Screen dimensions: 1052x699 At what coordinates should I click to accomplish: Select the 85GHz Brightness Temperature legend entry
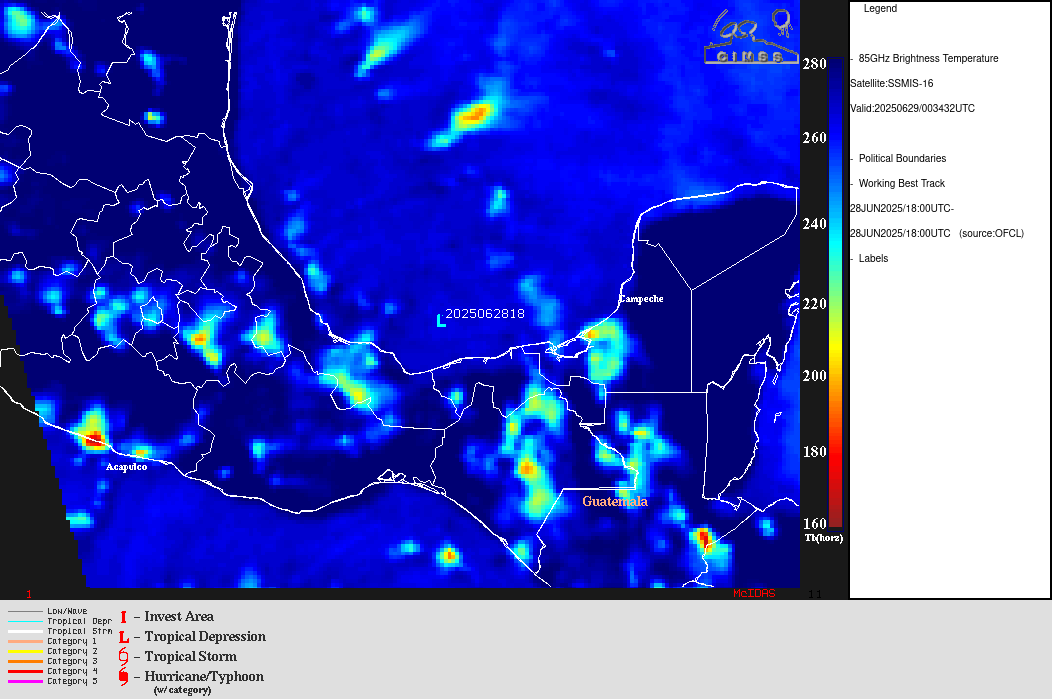(x=928, y=59)
